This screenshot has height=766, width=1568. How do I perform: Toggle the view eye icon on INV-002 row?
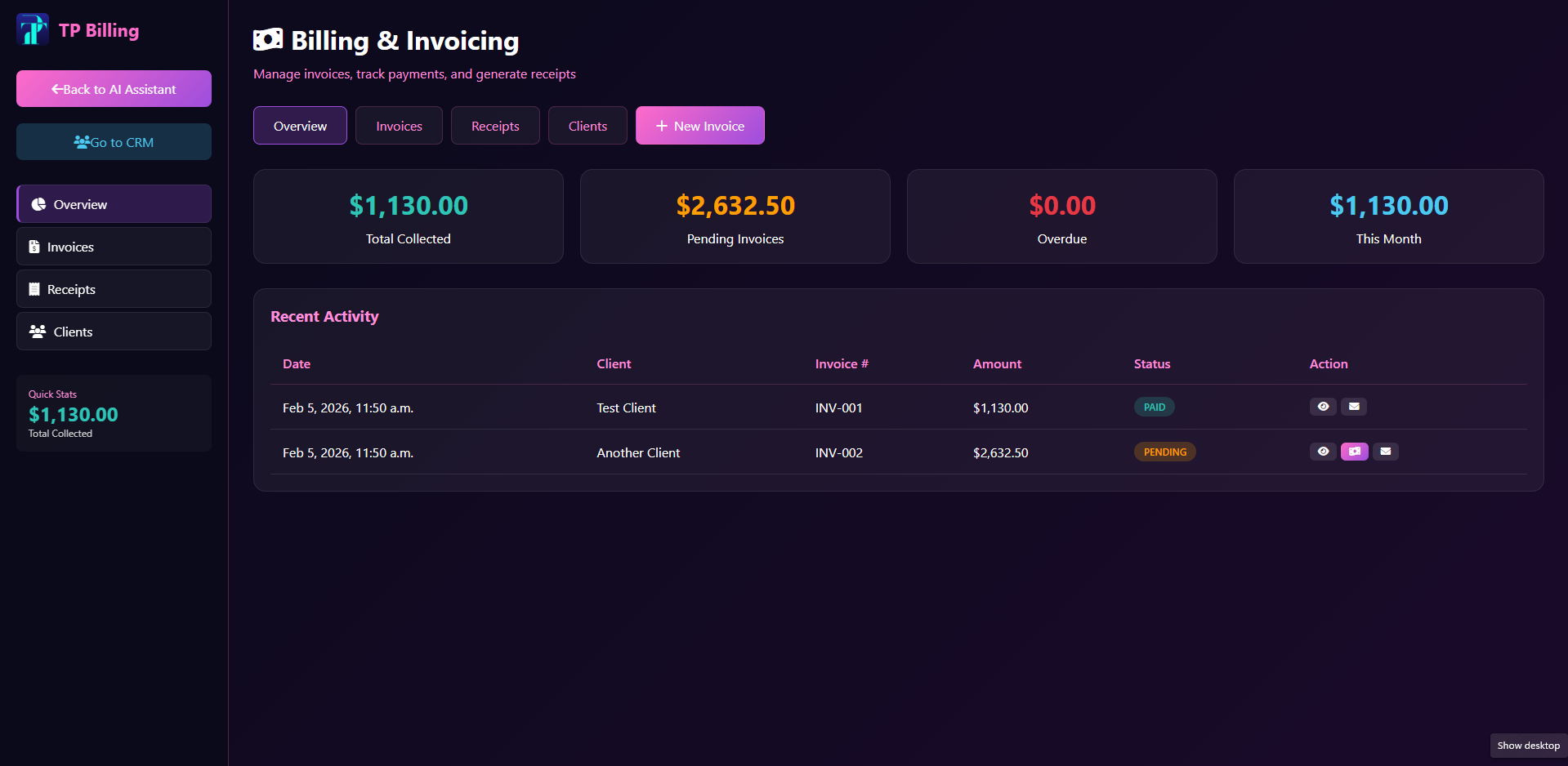tap(1323, 451)
